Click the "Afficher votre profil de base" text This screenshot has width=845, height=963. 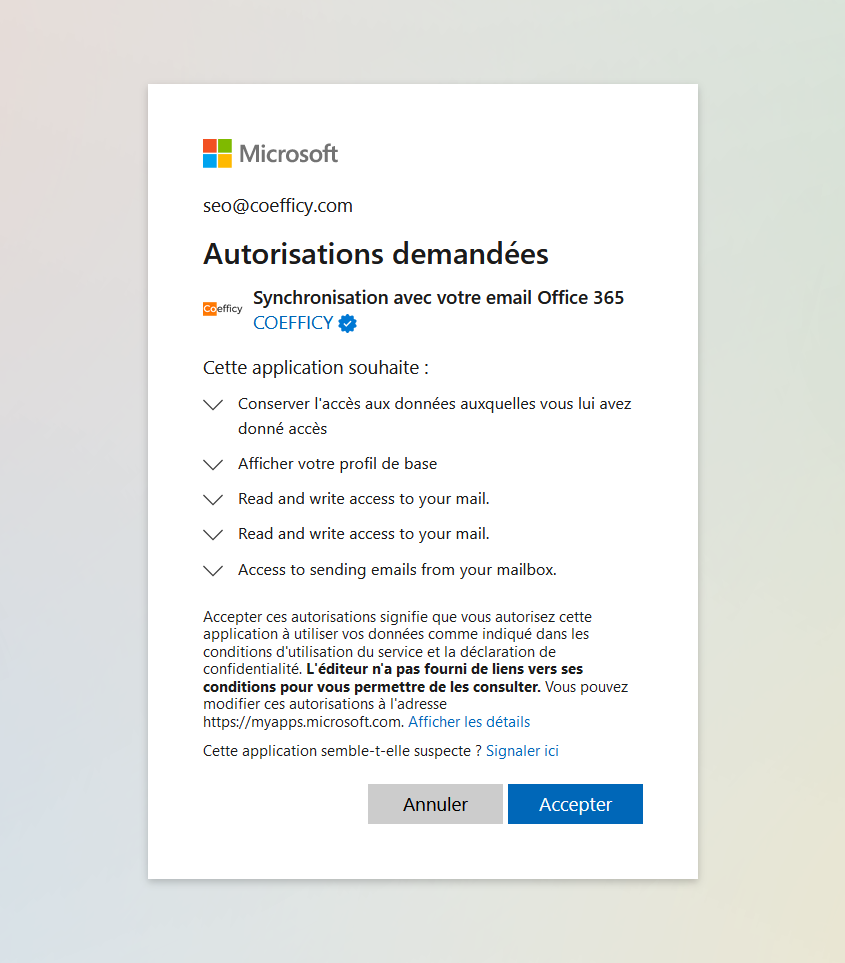337,464
